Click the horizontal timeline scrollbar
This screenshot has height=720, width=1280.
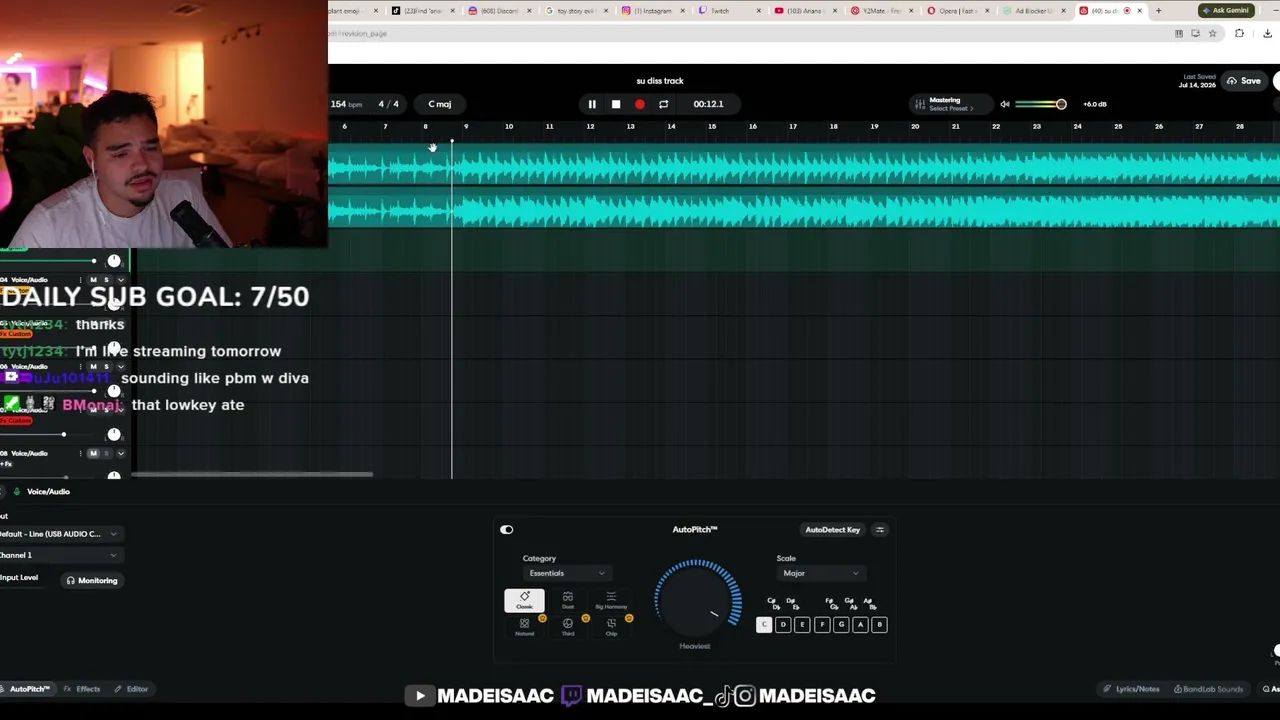pos(252,474)
